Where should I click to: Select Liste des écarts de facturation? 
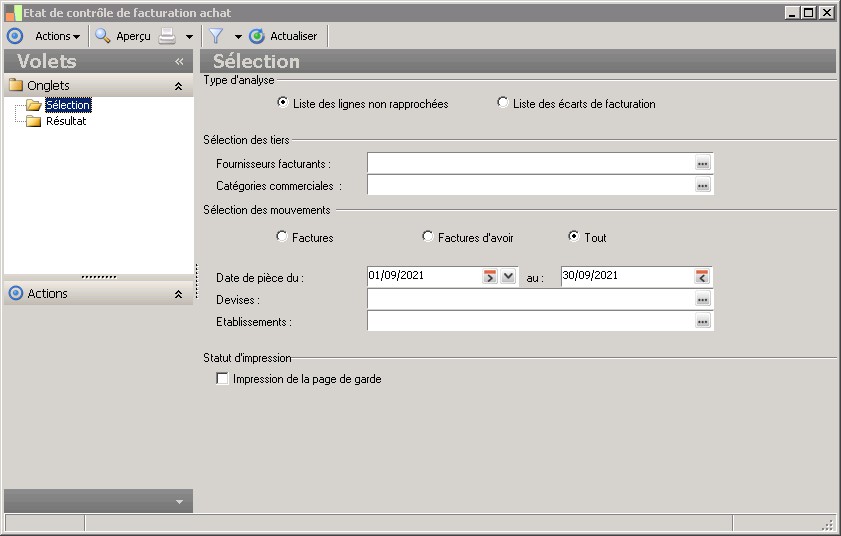point(503,103)
